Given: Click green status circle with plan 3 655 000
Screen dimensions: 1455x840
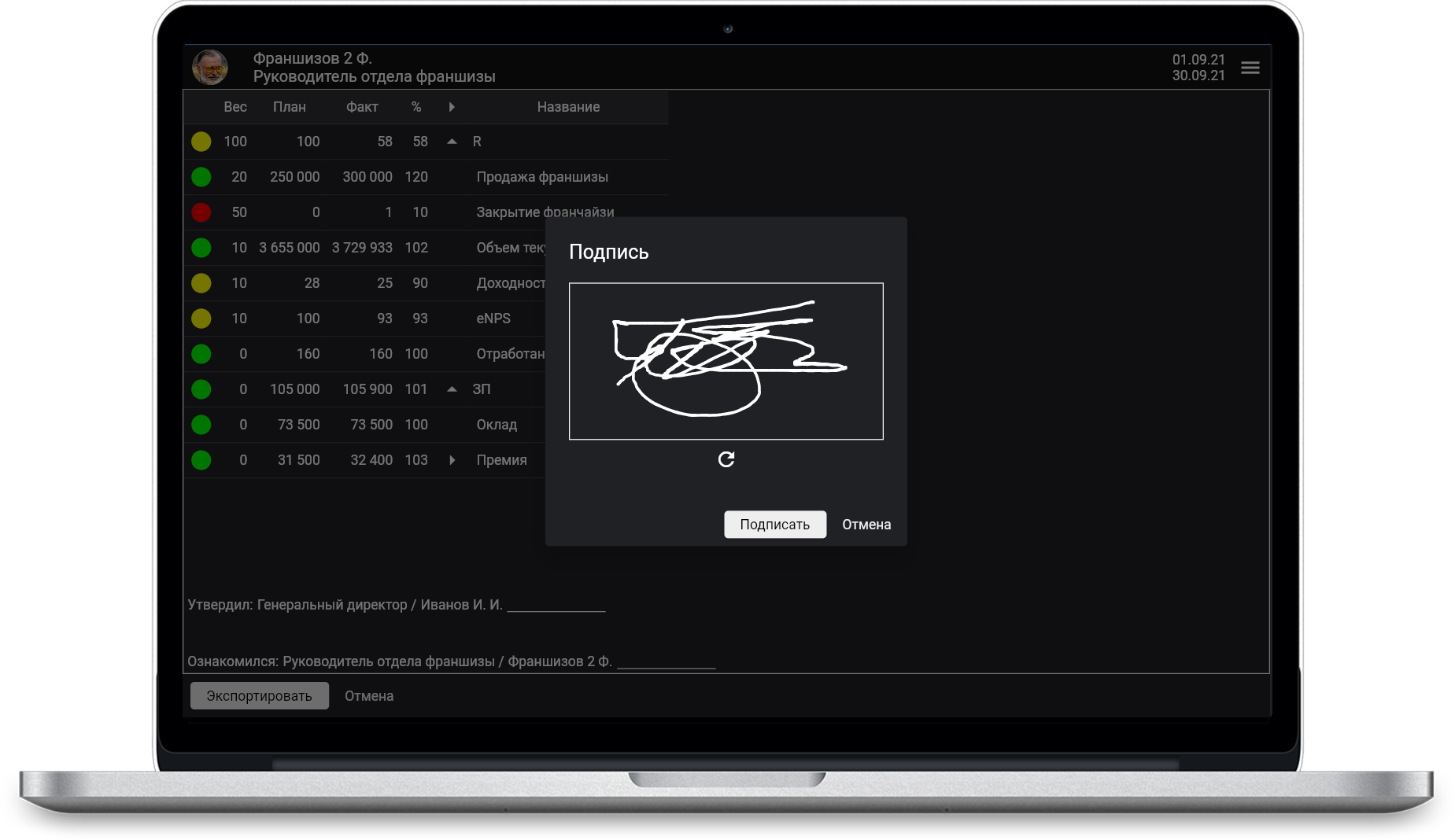Looking at the screenshot, I should pos(201,248).
